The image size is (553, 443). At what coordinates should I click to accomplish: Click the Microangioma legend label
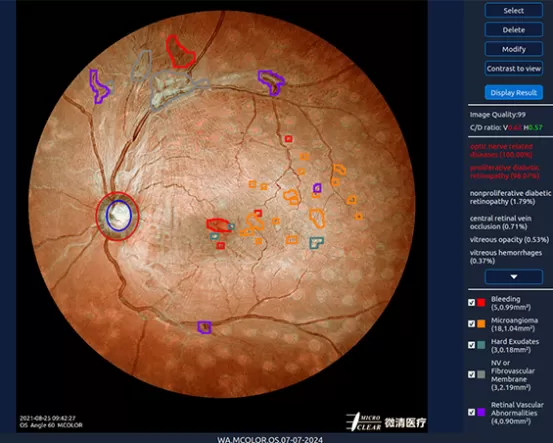click(x=514, y=324)
